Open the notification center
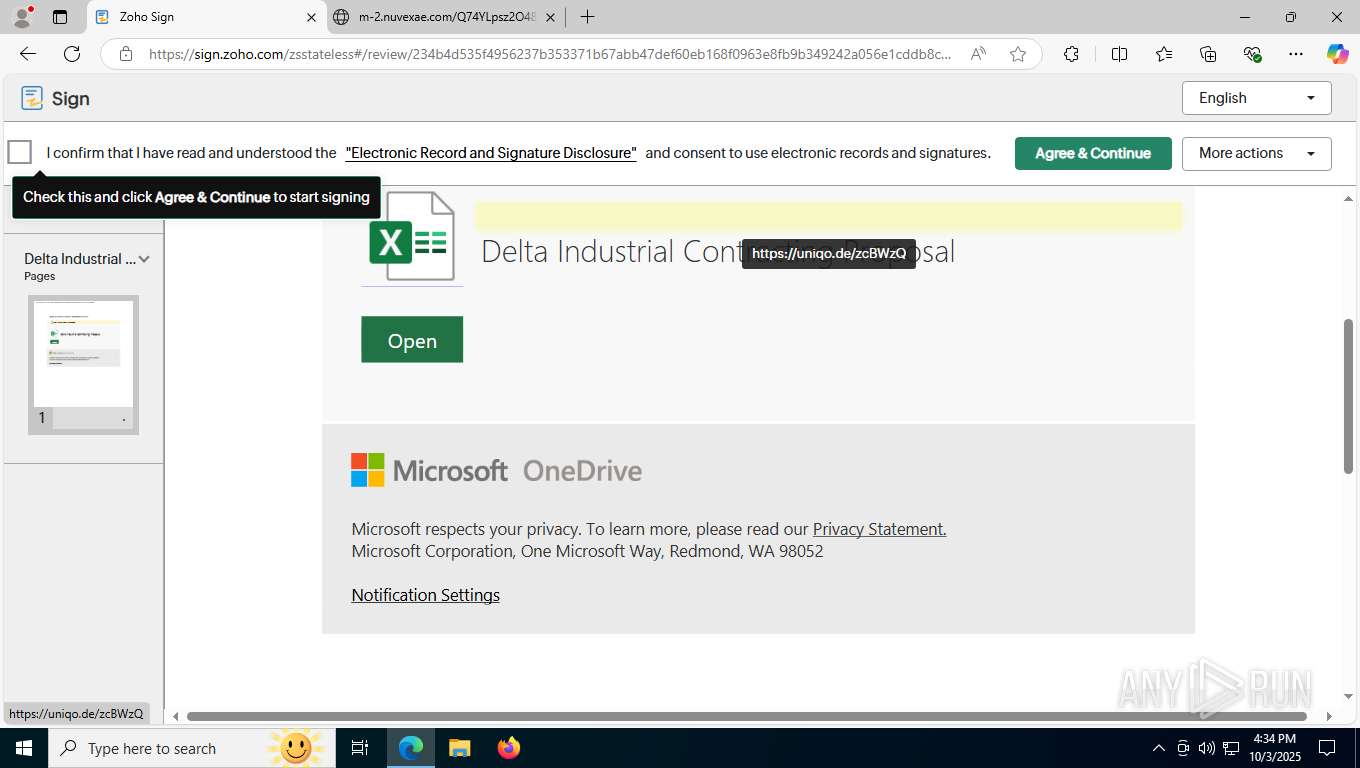 coord(1327,748)
